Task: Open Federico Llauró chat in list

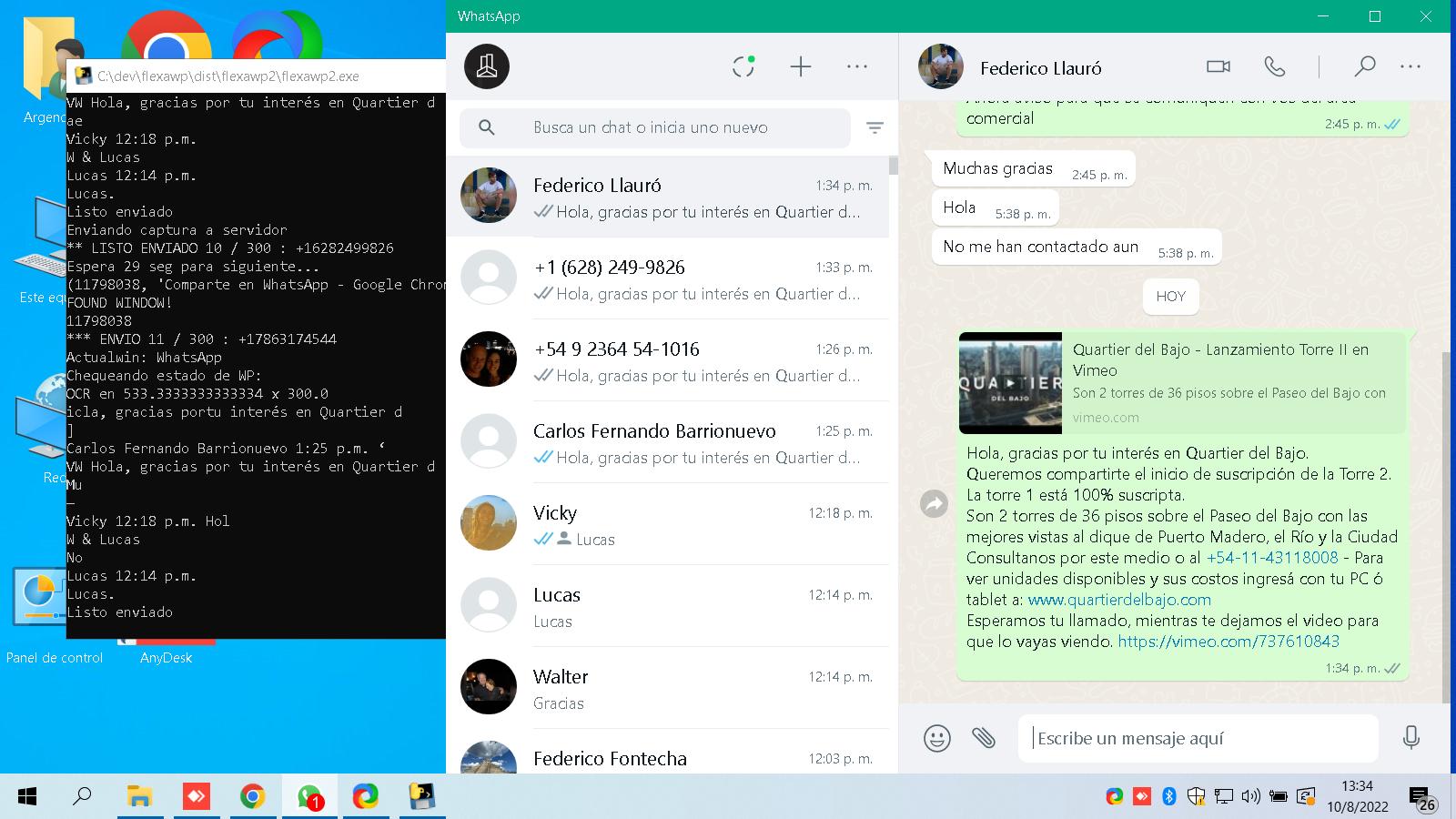Action: tap(667, 197)
